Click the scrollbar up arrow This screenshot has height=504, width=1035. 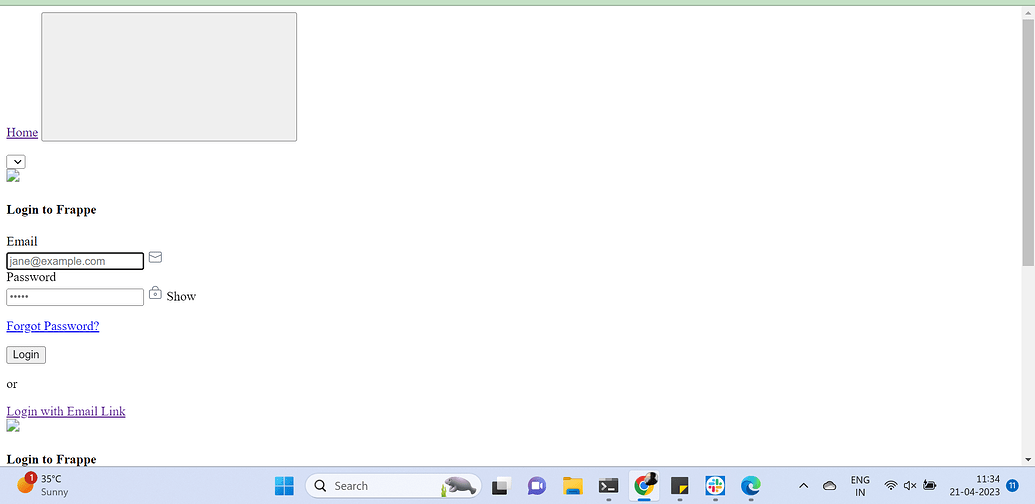1028,12
